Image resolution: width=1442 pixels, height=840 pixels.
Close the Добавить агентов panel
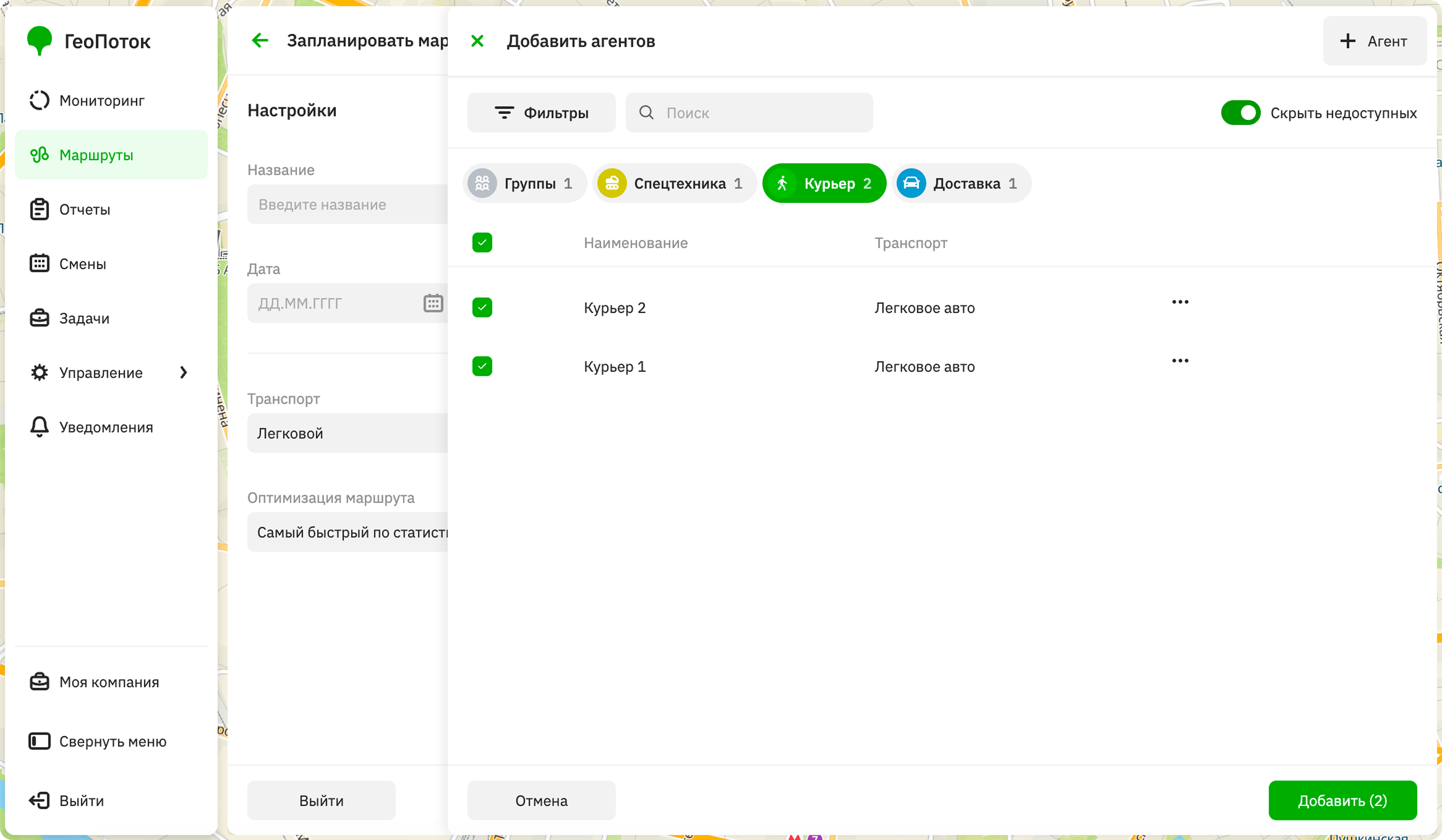coord(477,40)
